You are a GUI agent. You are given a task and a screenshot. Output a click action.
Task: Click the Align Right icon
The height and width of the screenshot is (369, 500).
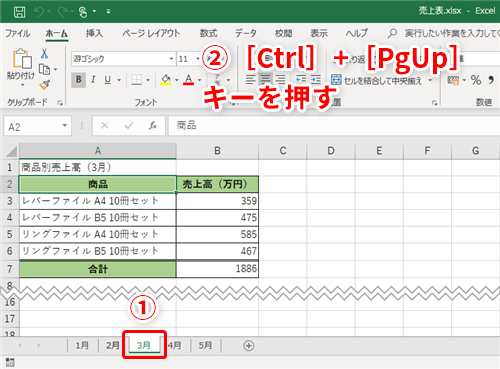tap(281, 80)
